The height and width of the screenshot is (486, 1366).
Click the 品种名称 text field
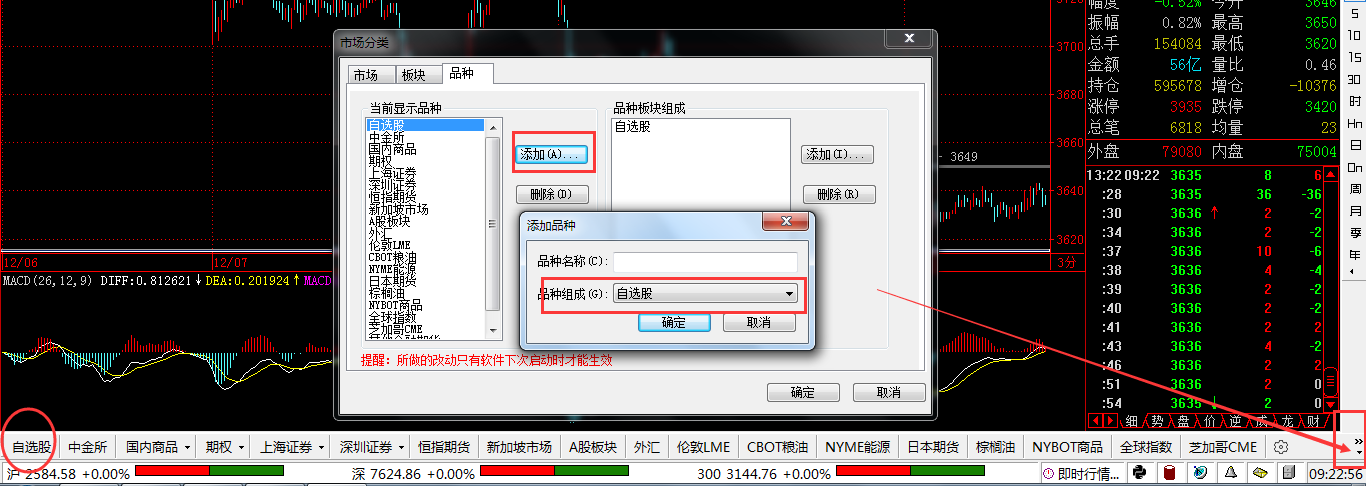tap(705, 262)
